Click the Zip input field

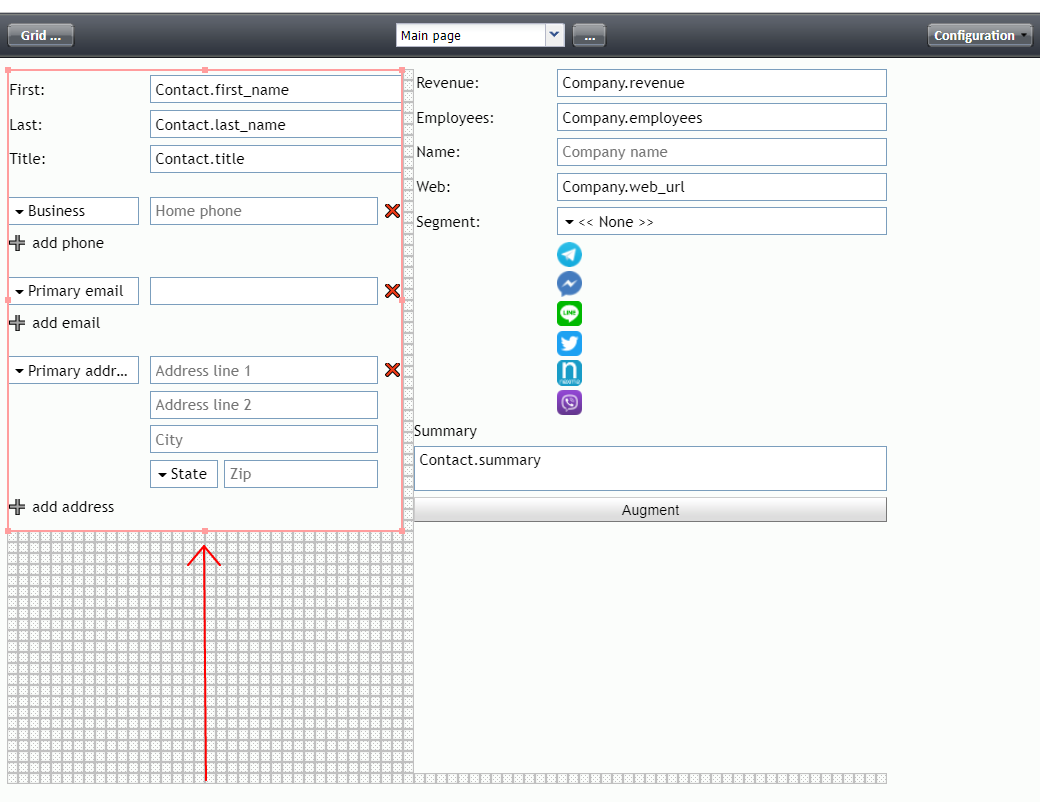(x=301, y=474)
